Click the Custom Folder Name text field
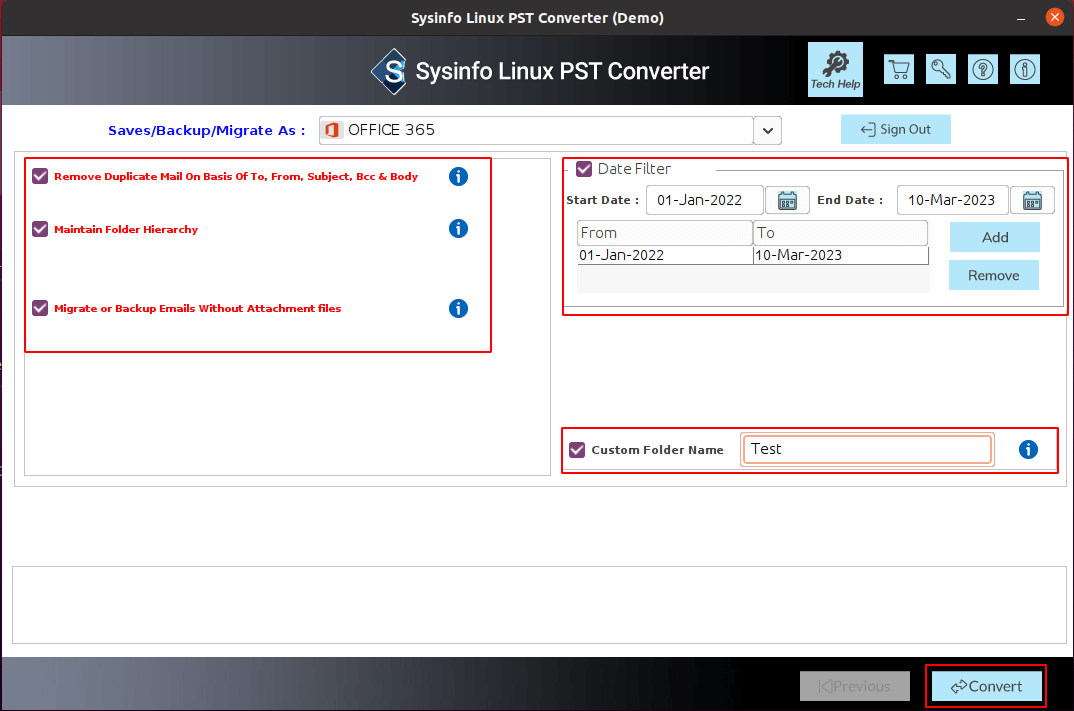The height and width of the screenshot is (711, 1074). pos(867,449)
